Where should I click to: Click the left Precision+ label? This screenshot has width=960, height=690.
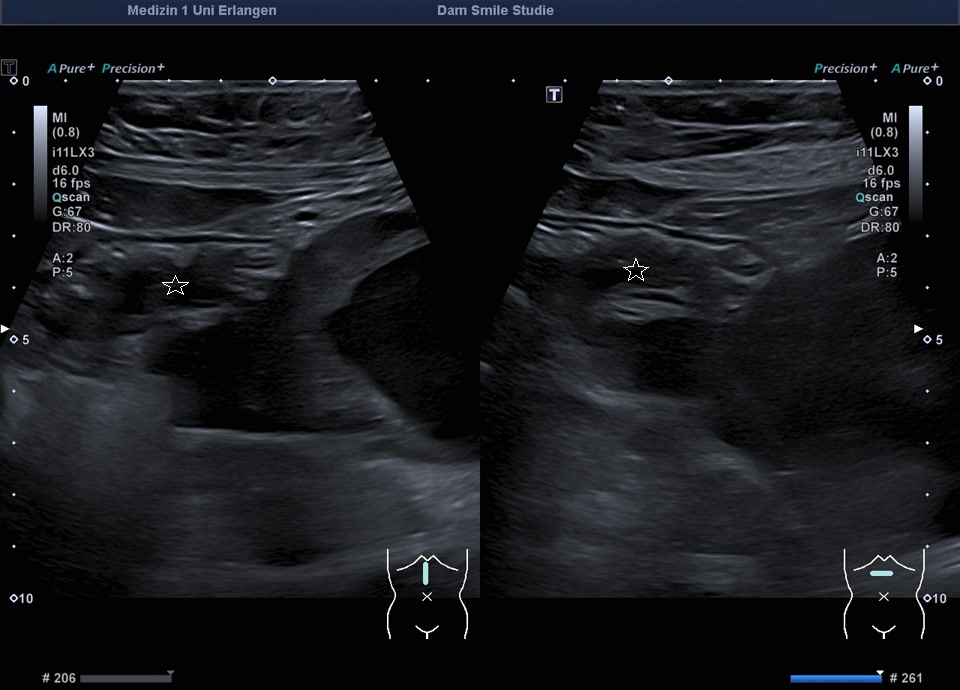point(133,68)
